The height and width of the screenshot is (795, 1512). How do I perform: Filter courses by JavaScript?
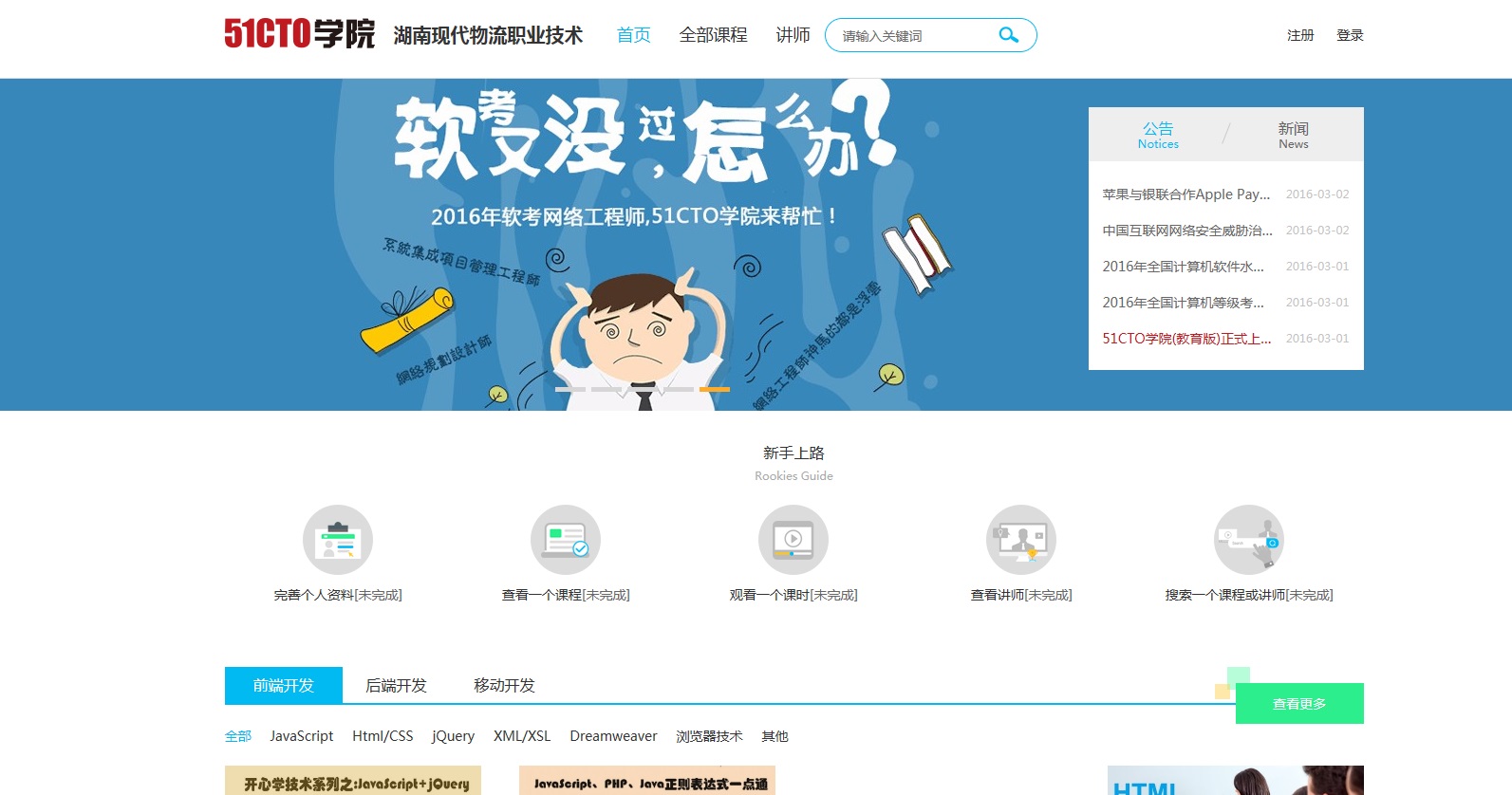(x=302, y=736)
